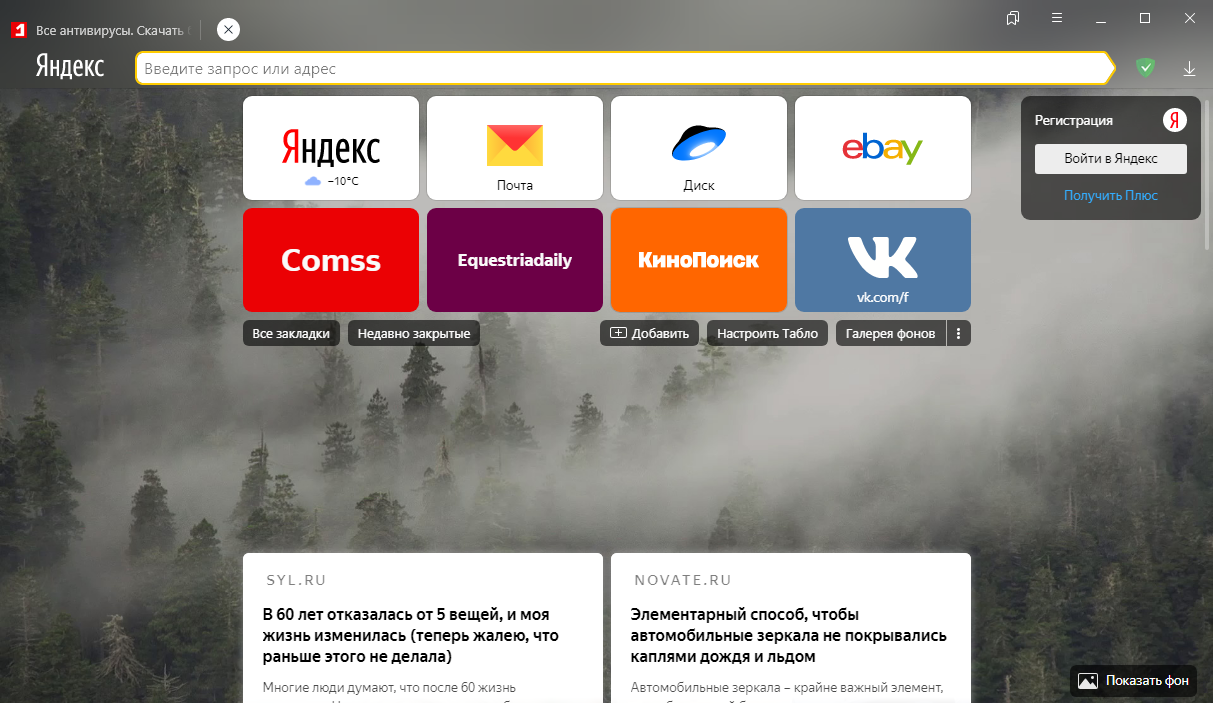Viewport: 1213px width, 703px height.
Task: Open the article about автомобильные зеркала
Action: 789,635
